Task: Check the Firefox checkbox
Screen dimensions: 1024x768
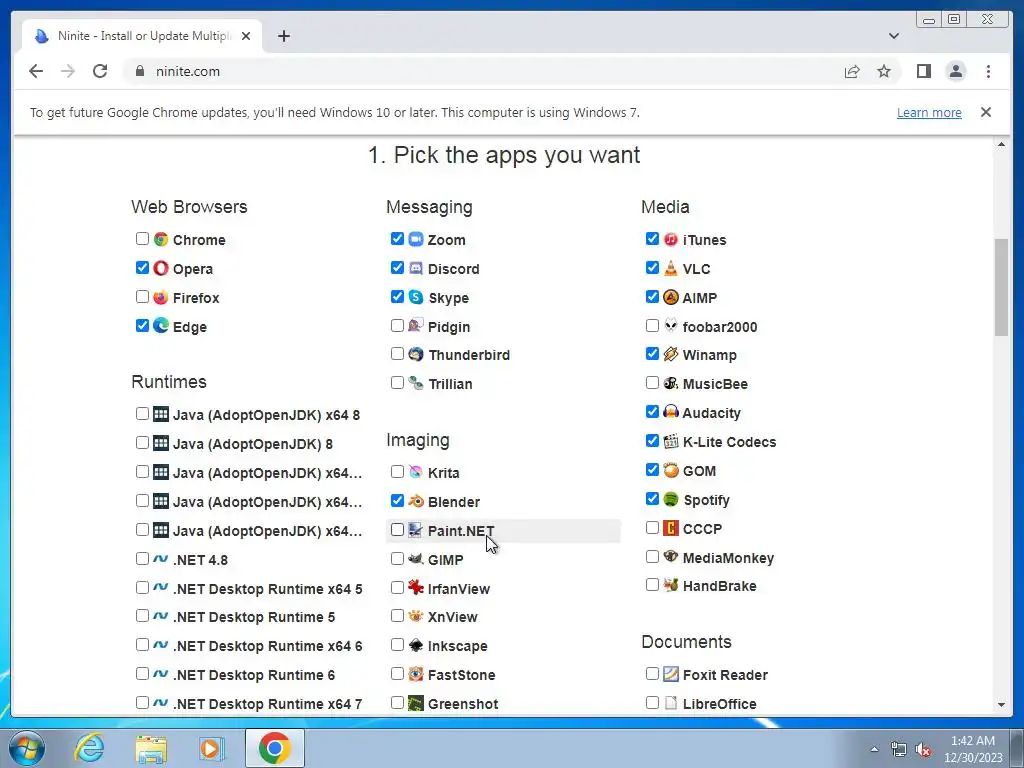Action: pyautogui.click(x=142, y=296)
